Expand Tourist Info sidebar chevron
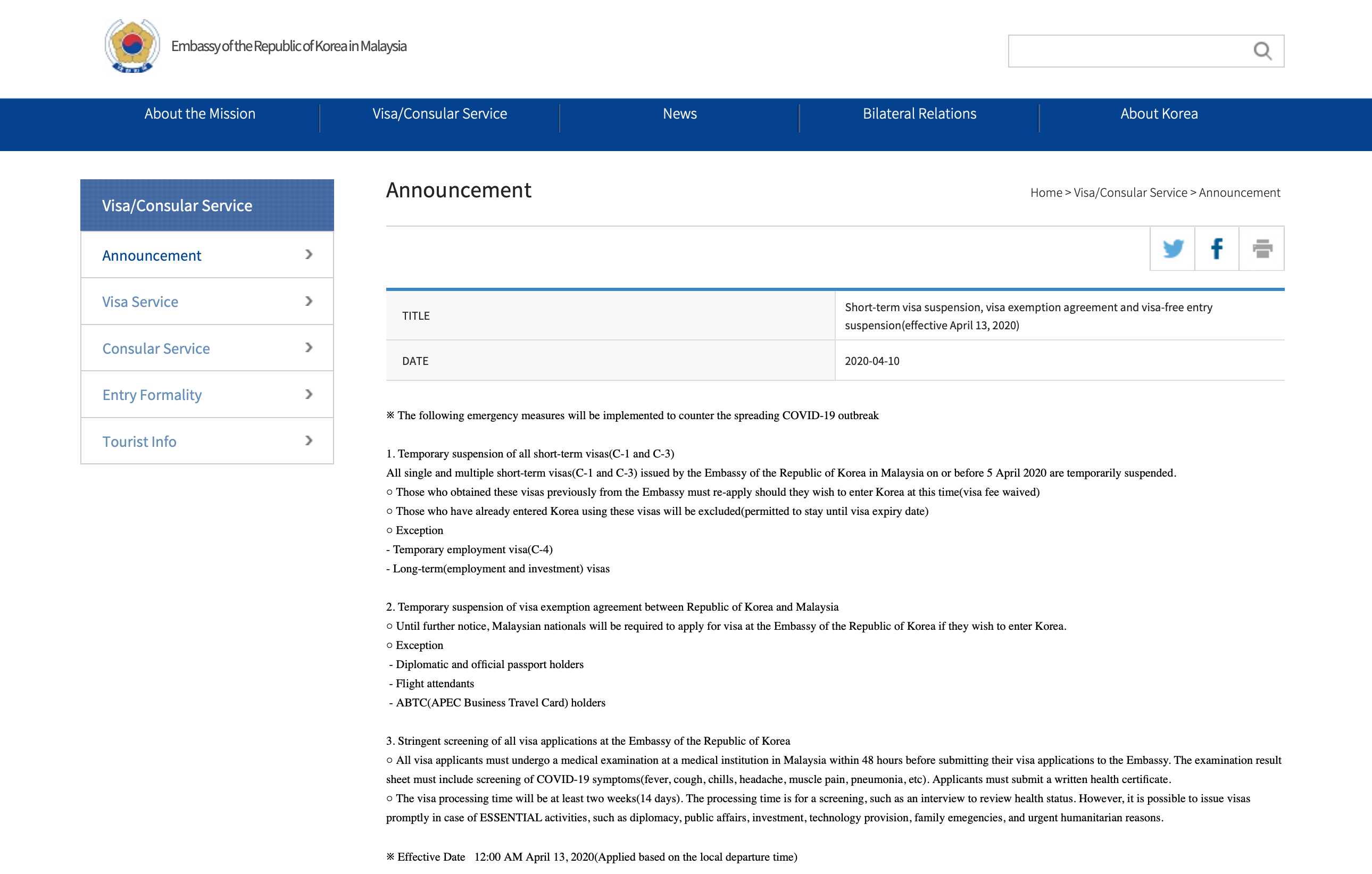This screenshot has height=874, width=1372. click(309, 440)
